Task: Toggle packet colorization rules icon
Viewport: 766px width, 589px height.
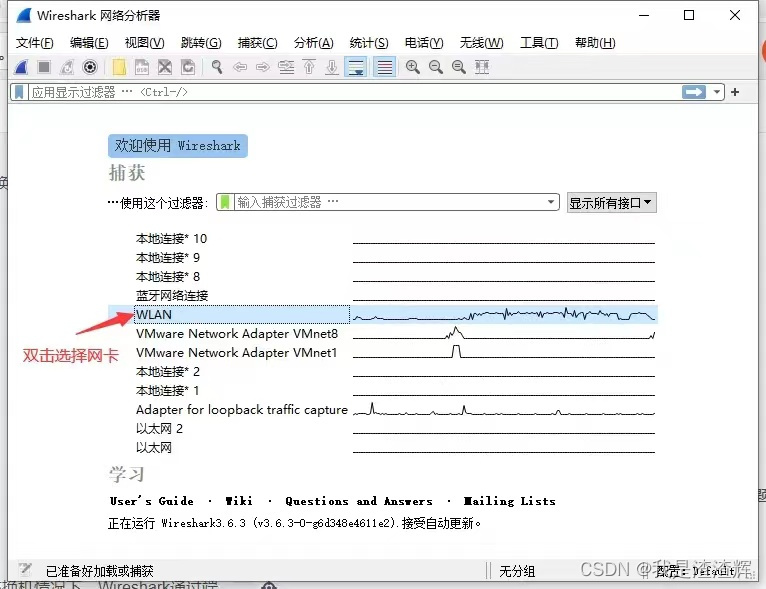Action: tap(384, 67)
